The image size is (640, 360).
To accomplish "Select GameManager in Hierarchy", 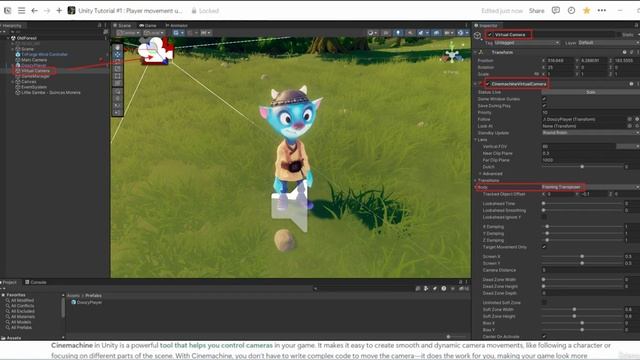I will [x=35, y=76].
